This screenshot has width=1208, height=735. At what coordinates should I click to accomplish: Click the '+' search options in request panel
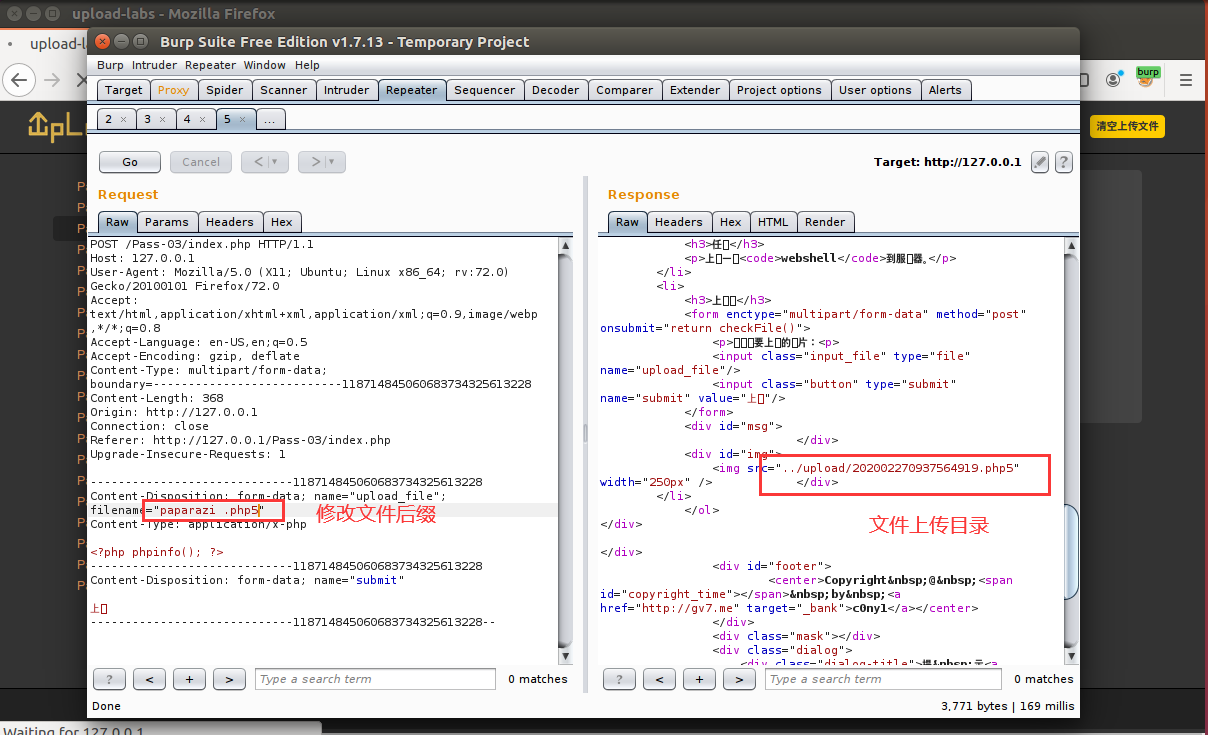pyautogui.click(x=189, y=679)
